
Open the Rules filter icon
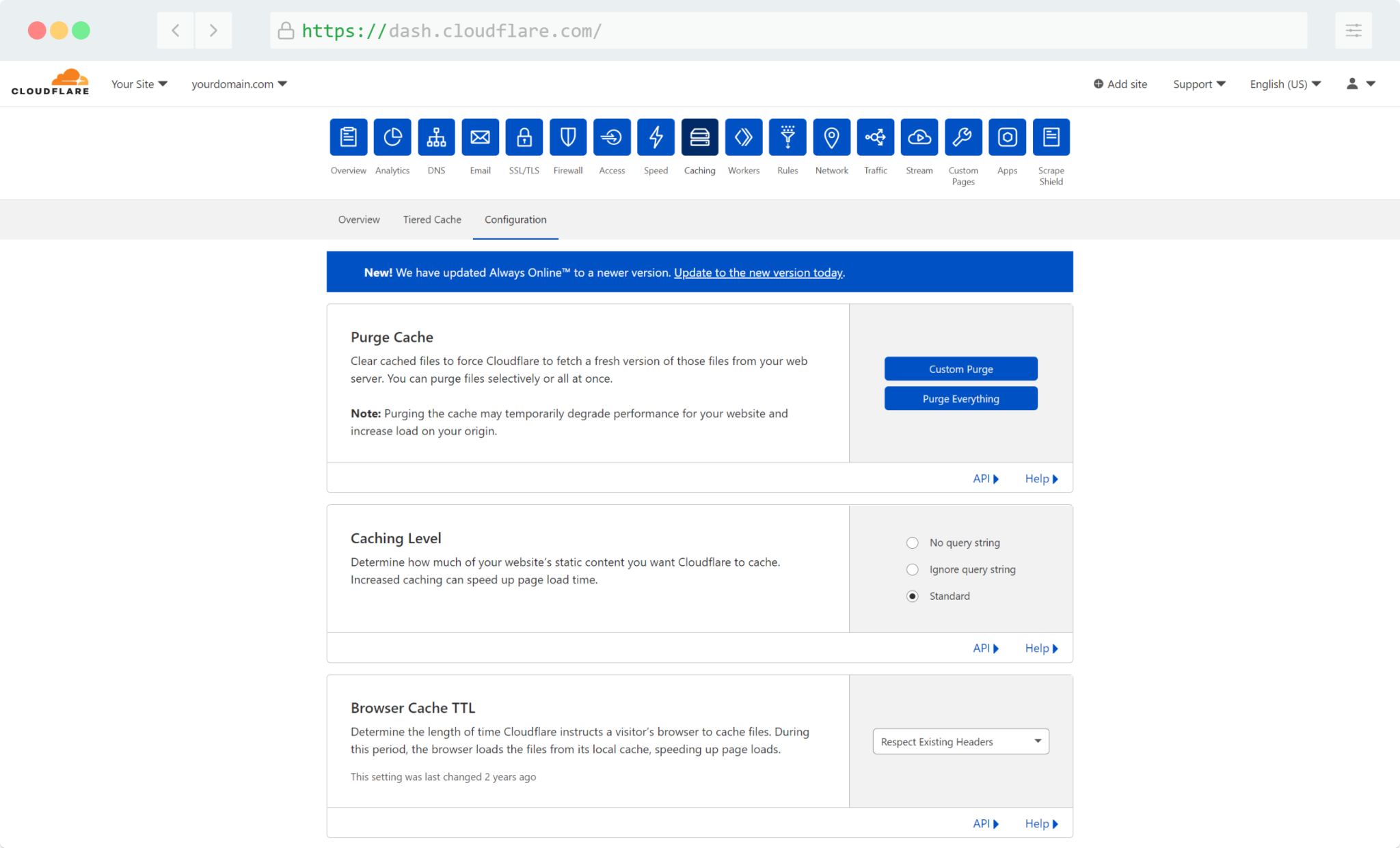(787, 137)
